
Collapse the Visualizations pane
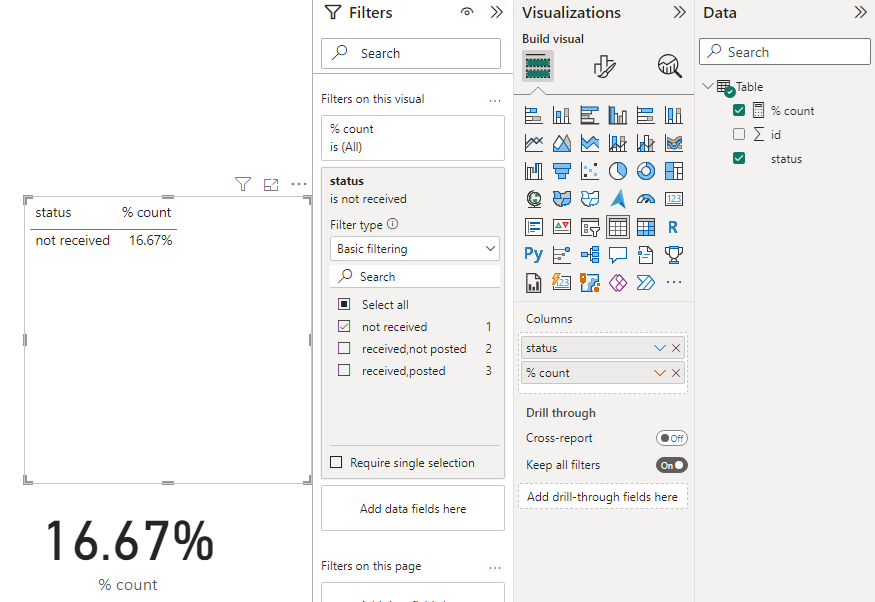tap(679, 12)
